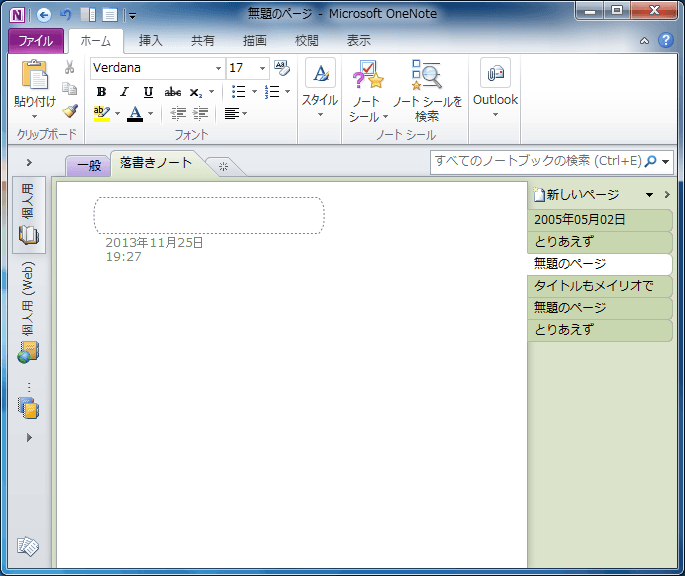Image resolution: width=685 pixels, height=576 pixels.
Task: Click the magnifier search icon
Action: pyautogui.click(x=650, y=161)
